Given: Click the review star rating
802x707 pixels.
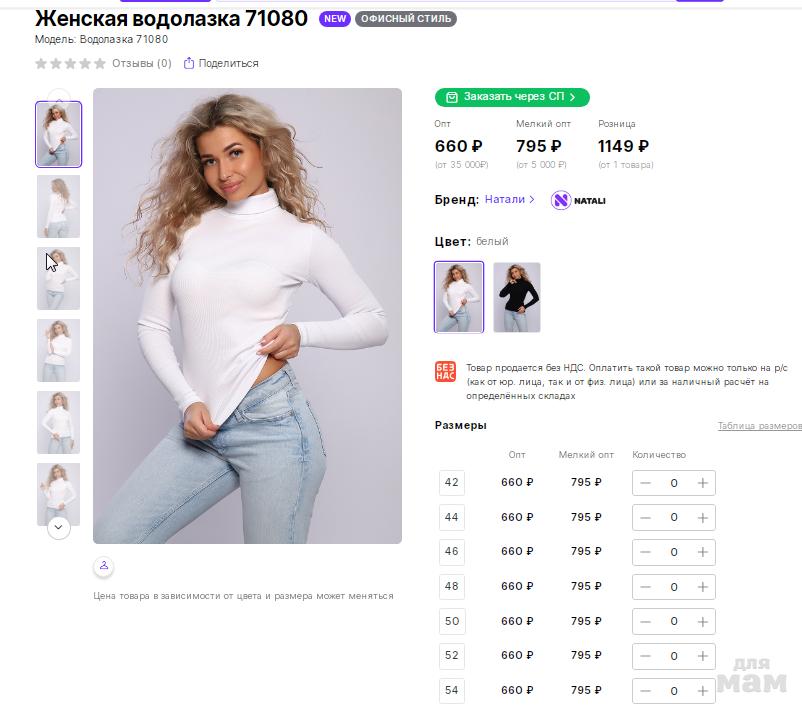Looking at the screenshot, I should point(70,63).
